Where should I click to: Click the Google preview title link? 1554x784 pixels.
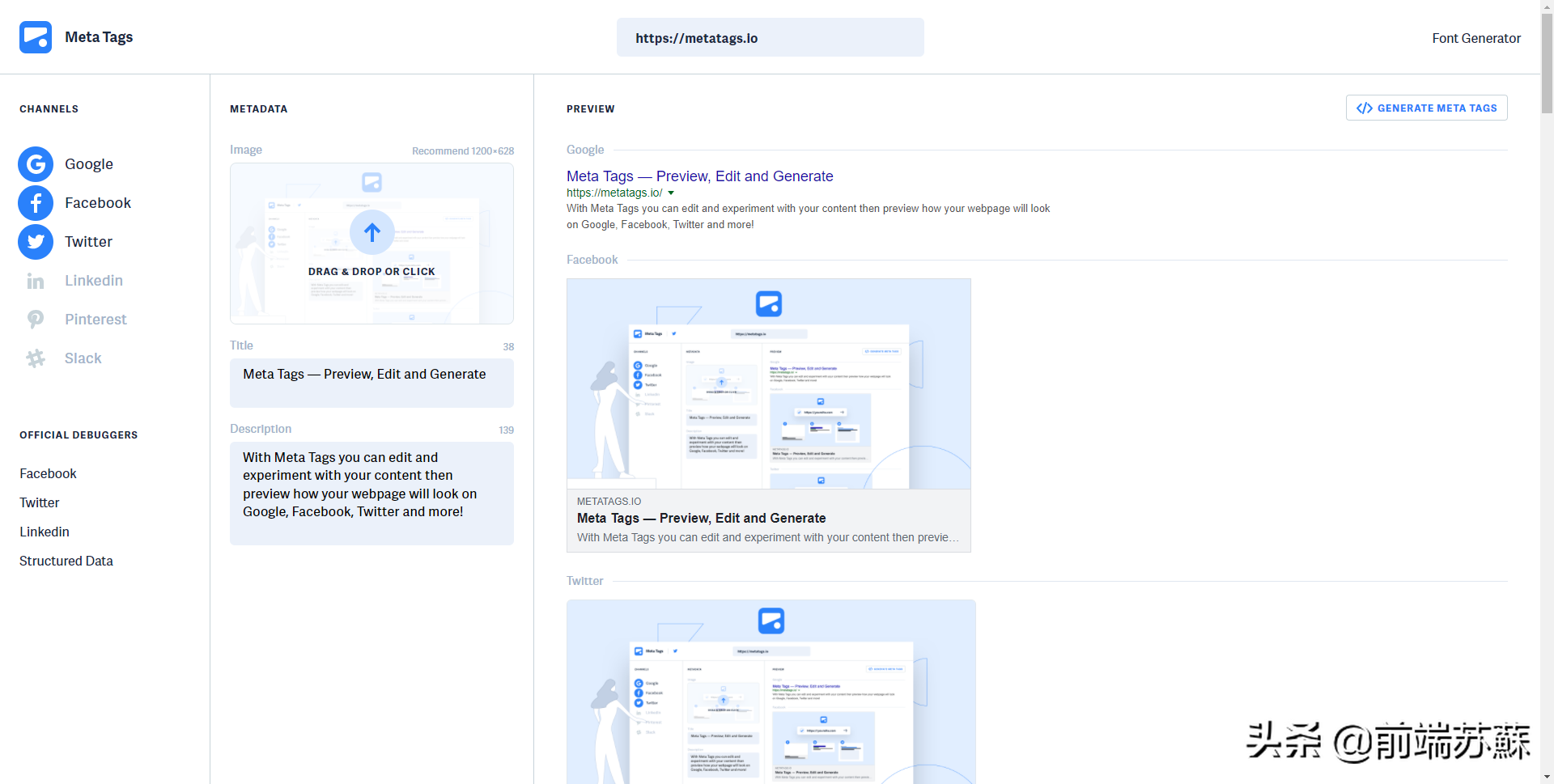pyautogui.click(x=699, y=176)
